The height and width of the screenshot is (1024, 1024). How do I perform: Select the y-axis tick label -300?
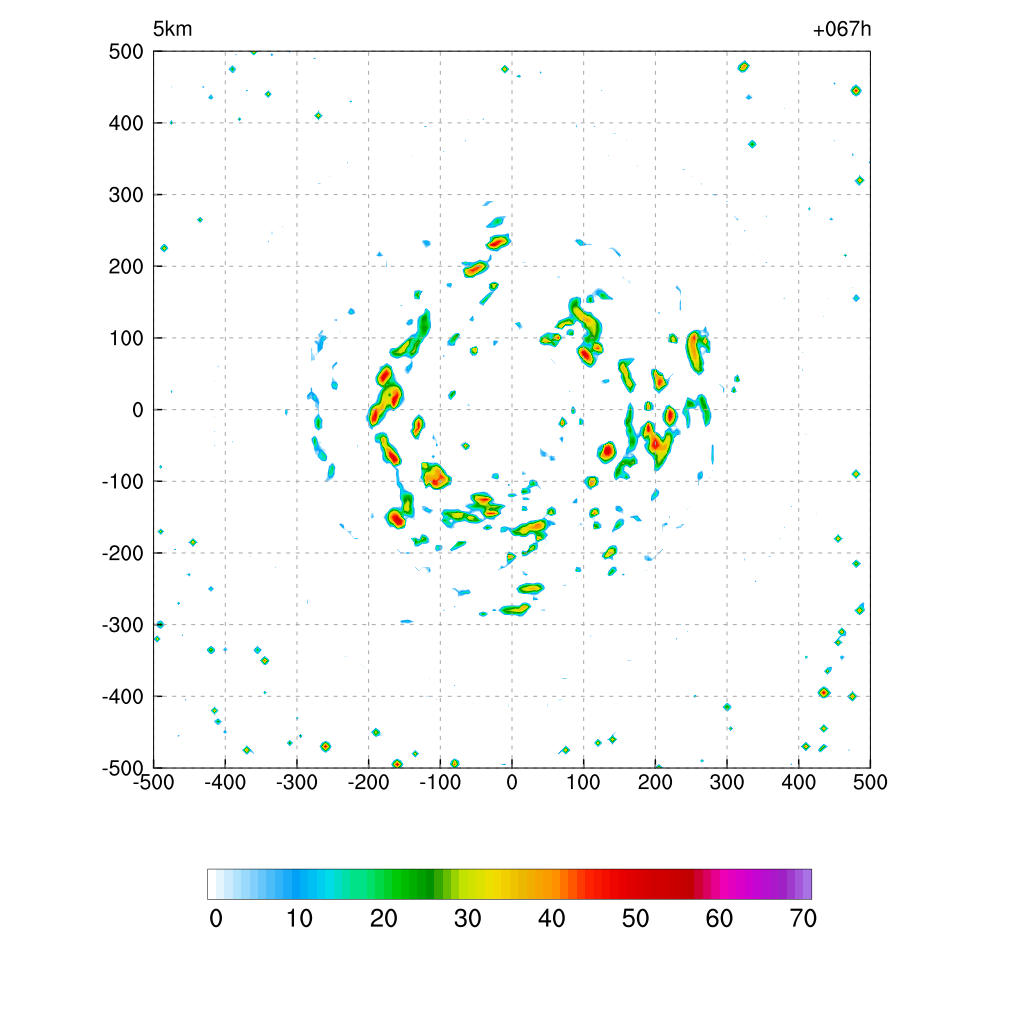[122, 625]
